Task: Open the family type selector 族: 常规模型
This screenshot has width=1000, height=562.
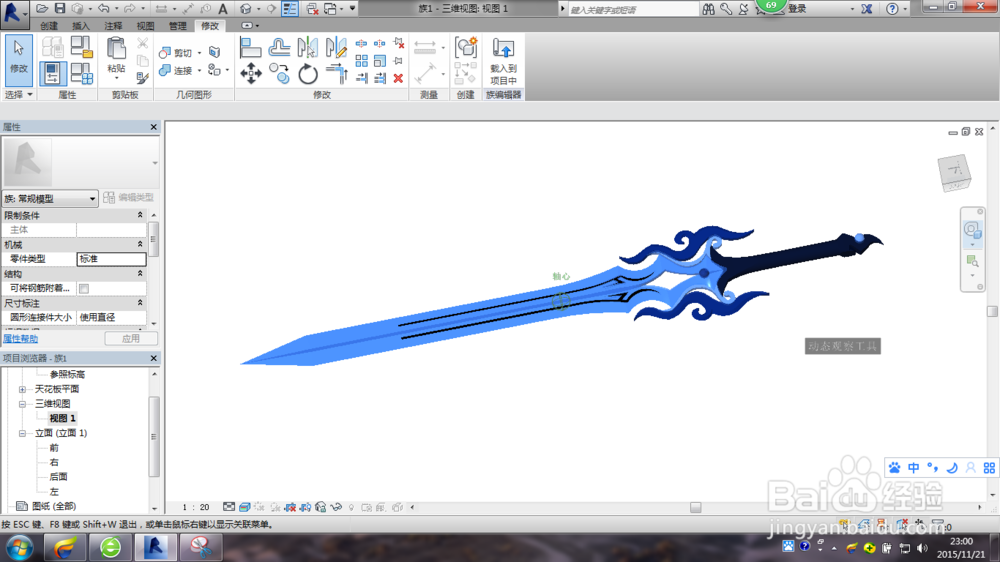Action: (x=50, y=198)
